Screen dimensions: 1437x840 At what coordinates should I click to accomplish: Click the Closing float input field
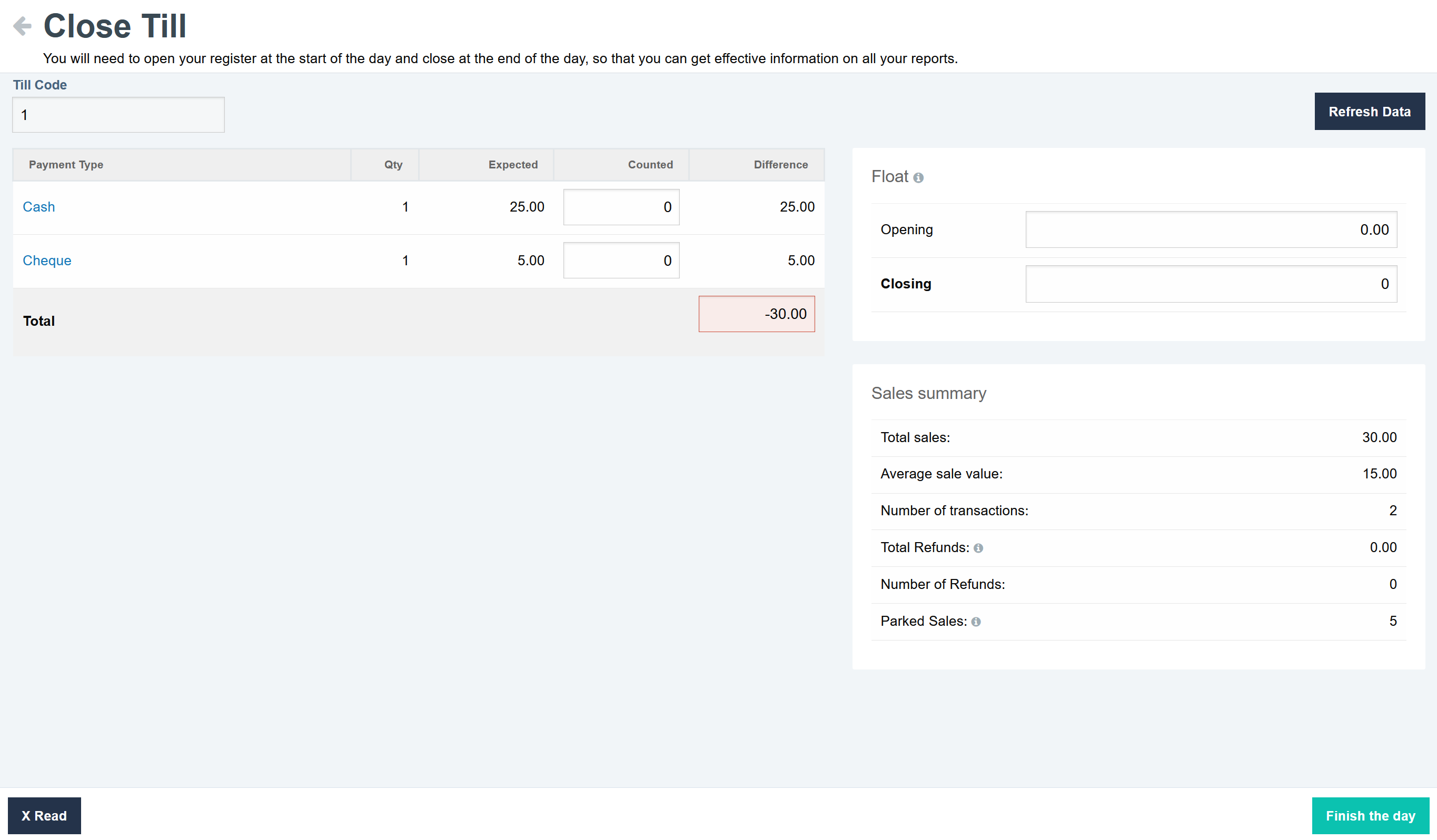(1211, 284)
